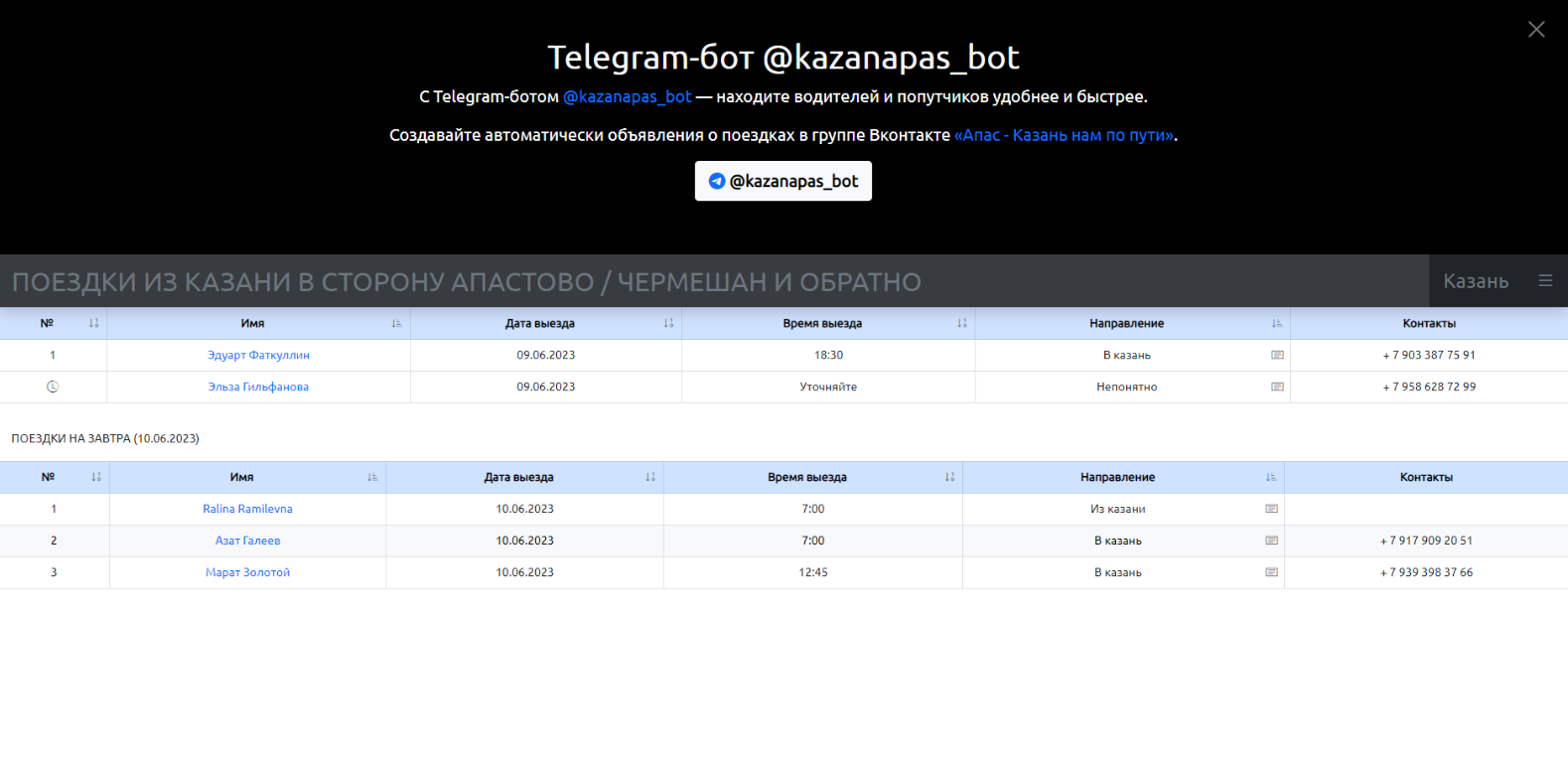
Task: Open comment icon in Эдуарт Фаткуллин row
Action: click(x=1277, y=355)
